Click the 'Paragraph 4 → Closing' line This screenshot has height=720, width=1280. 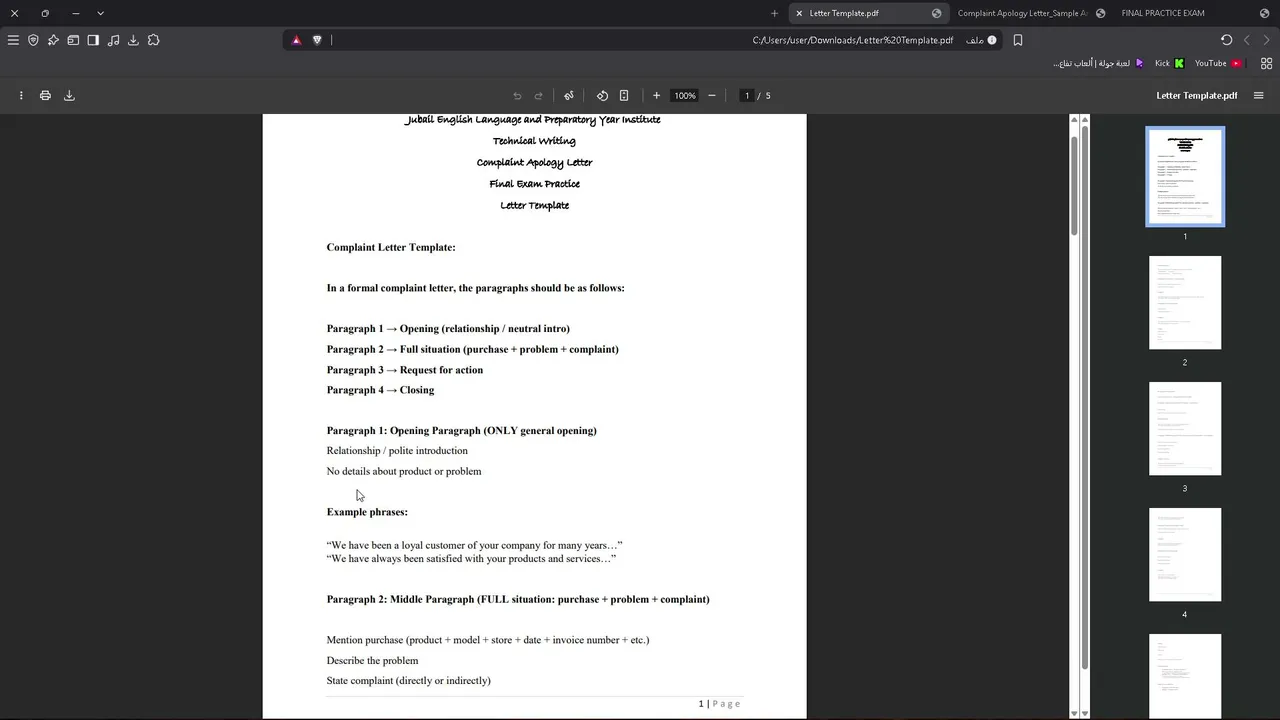tap(380, 390)
